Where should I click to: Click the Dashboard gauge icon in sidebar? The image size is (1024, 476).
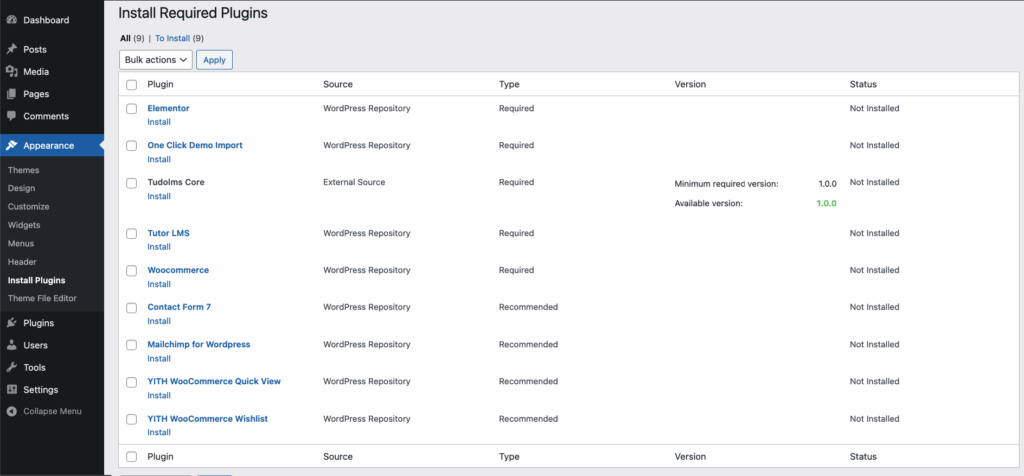pyautogui.click(x=12, y=20)
